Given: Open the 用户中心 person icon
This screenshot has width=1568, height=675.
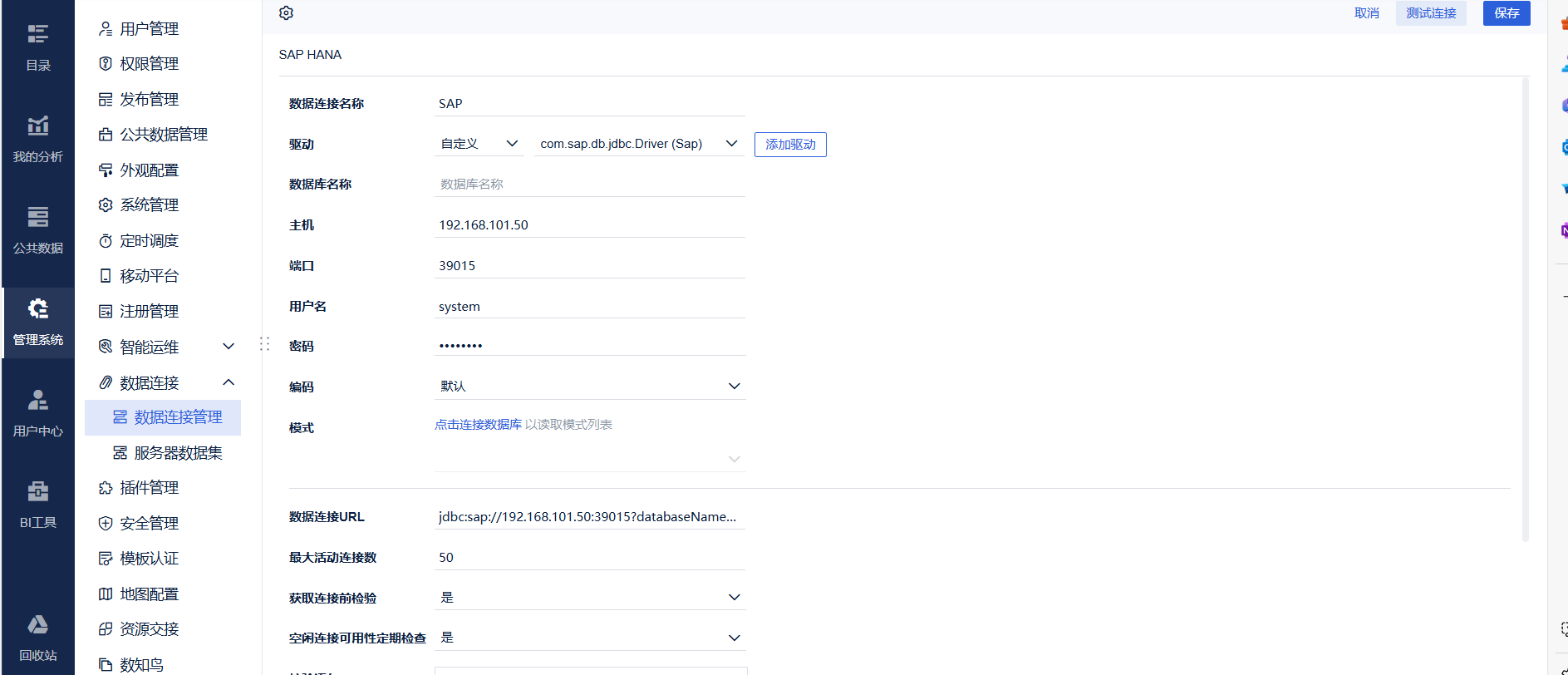Looking at the screenshot, I should [x=38, y=400].
